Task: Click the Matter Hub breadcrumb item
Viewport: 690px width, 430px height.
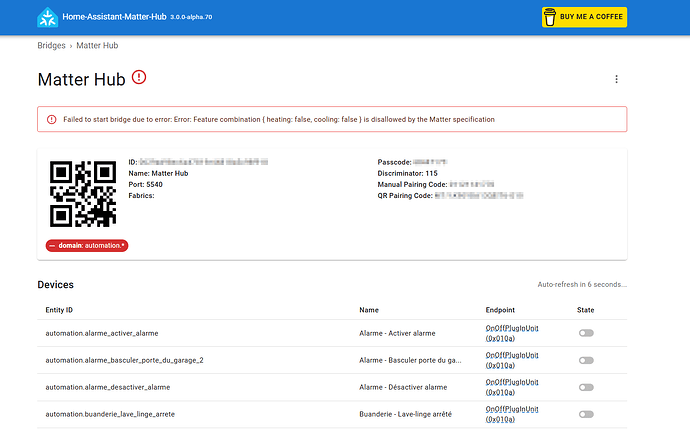Action: tap(97, 45)
